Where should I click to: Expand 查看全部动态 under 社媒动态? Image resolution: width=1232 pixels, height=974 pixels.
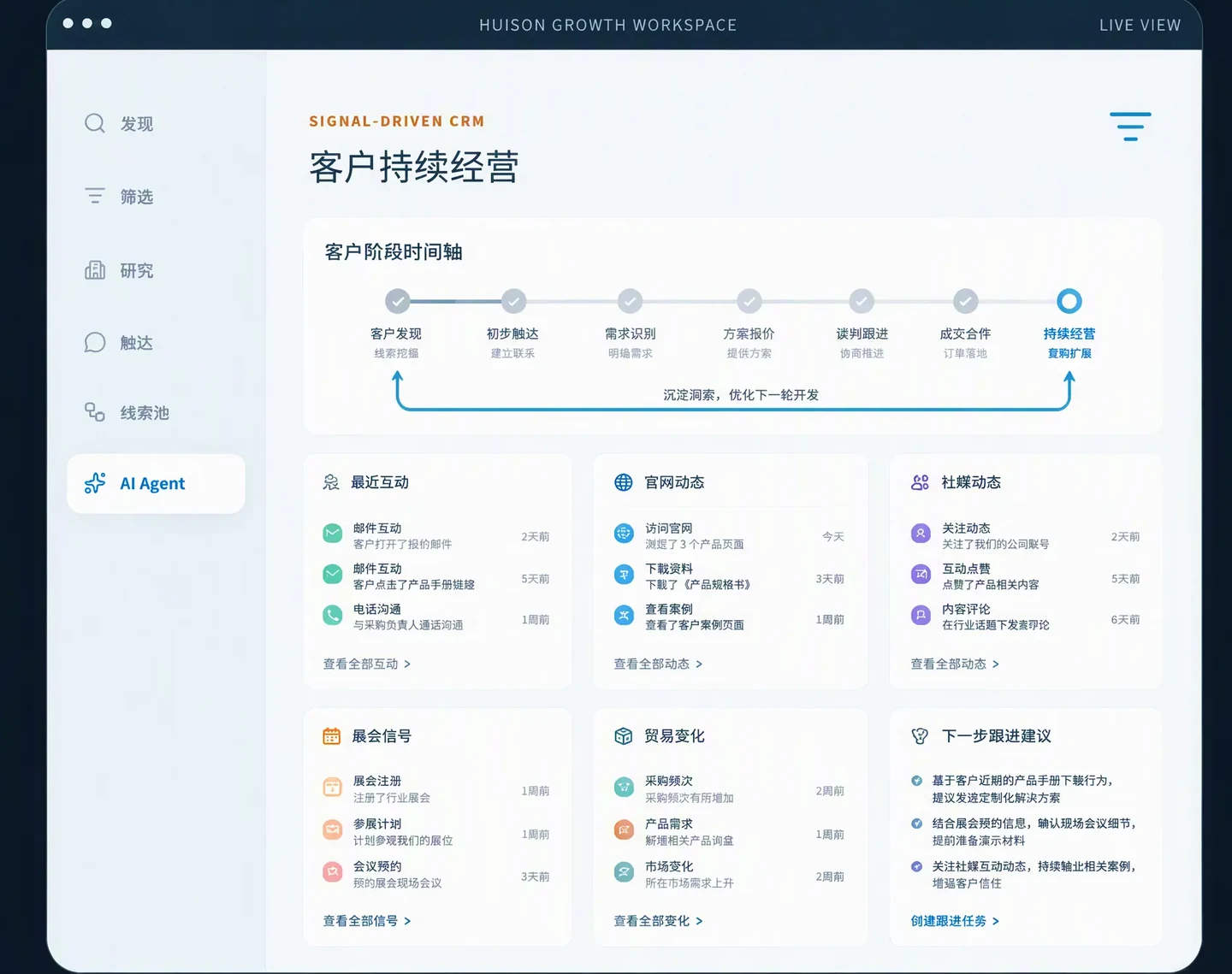point(955,664)
